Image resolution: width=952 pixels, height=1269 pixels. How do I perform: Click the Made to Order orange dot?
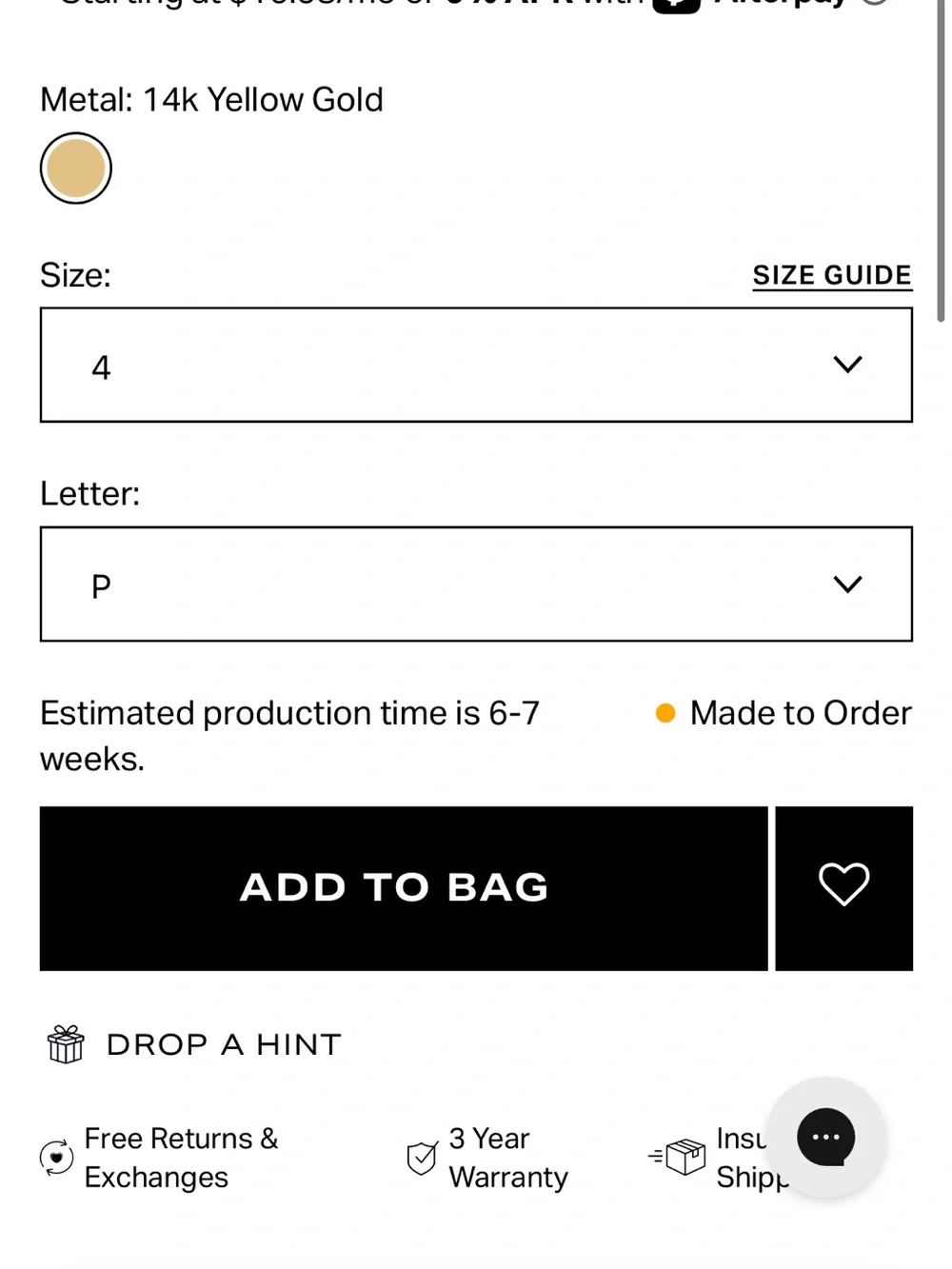[665, 713]
